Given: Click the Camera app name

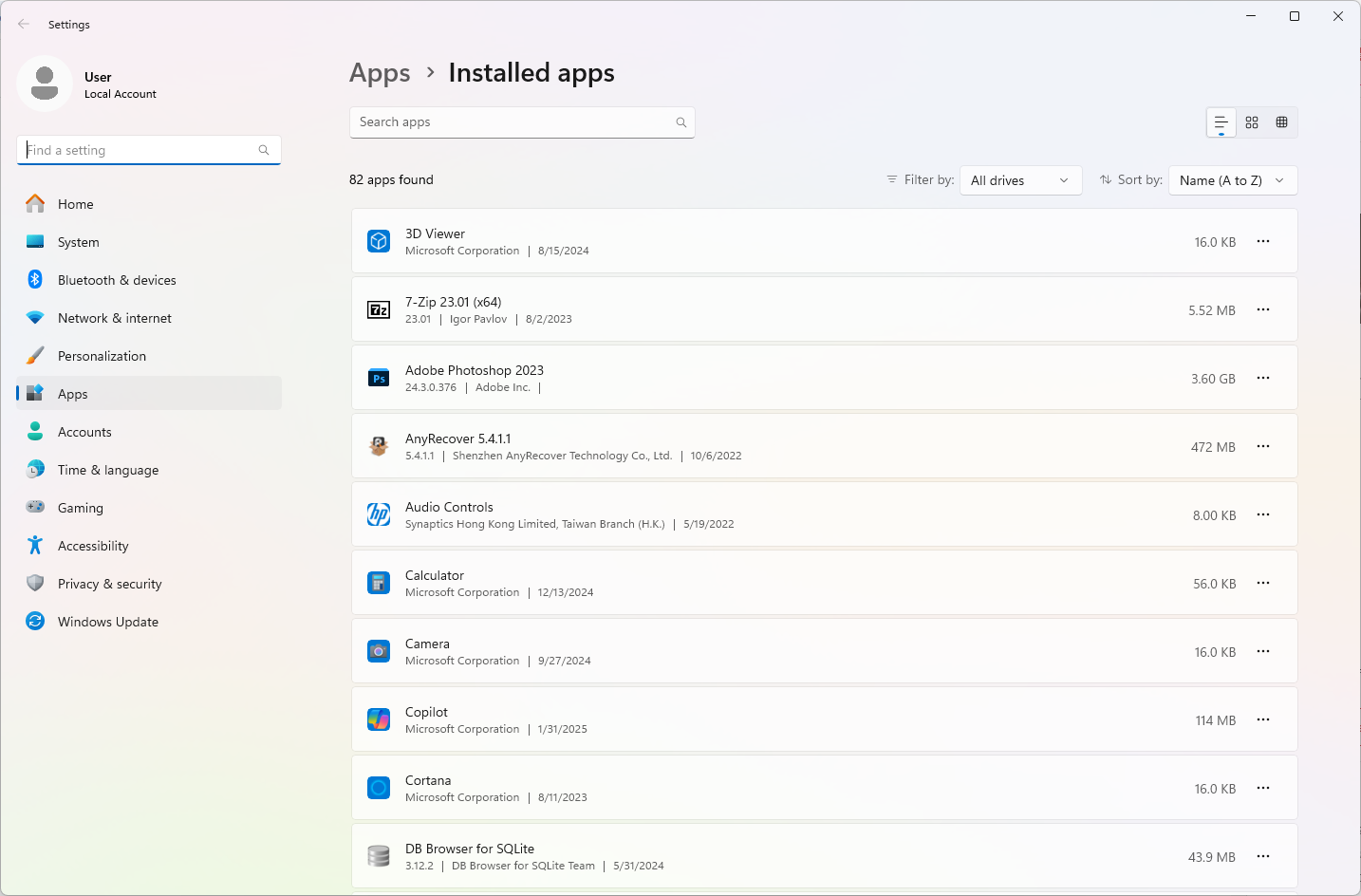Looking at the screenshot, I should click(427, 644).
